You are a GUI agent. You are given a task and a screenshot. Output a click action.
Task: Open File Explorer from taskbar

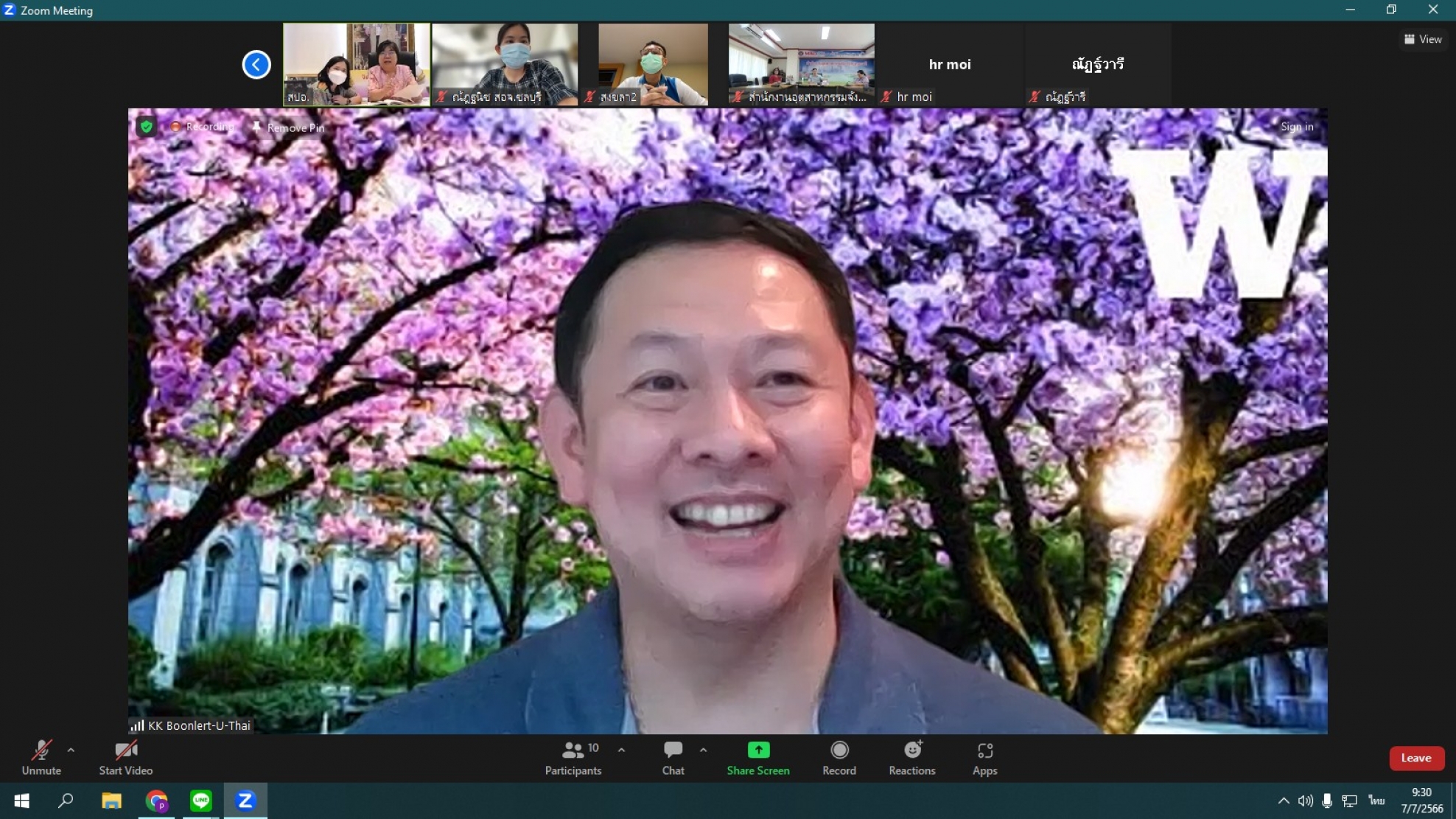tap(111, 801)
